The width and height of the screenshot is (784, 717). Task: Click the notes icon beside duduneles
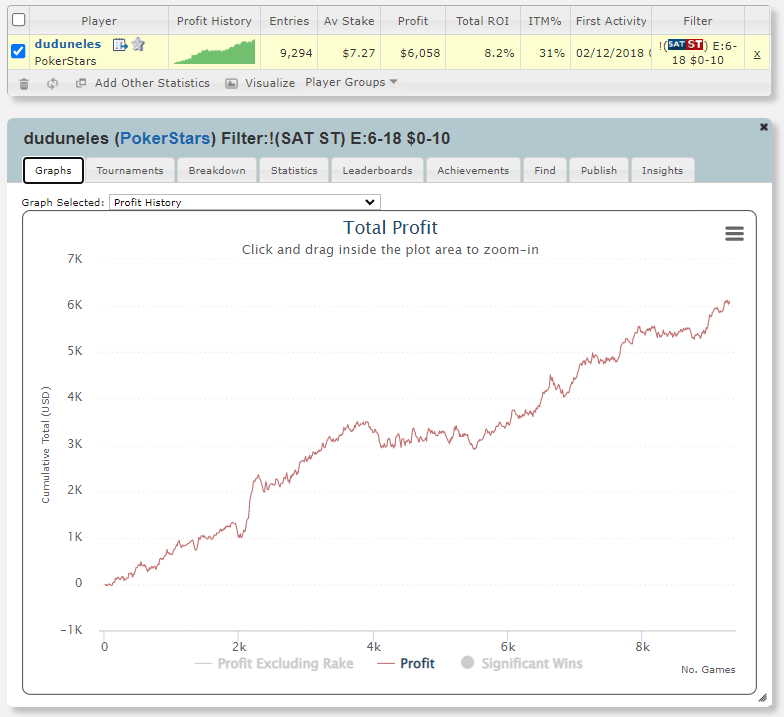click(x=120, y=45)
